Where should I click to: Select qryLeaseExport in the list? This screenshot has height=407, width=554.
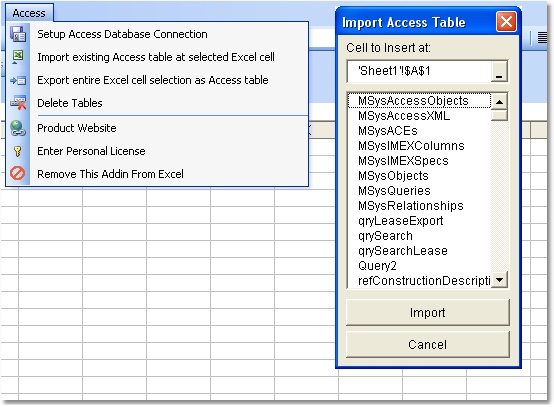point(419,221)
